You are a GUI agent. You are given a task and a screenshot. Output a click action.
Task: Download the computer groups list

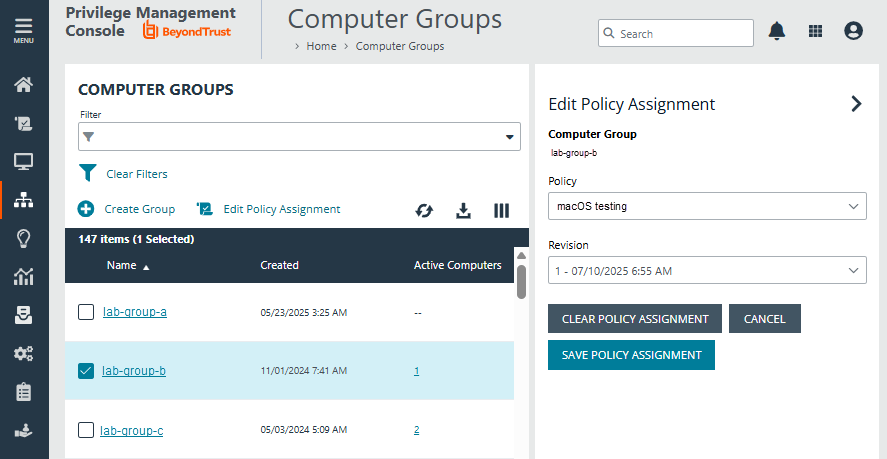463,210
